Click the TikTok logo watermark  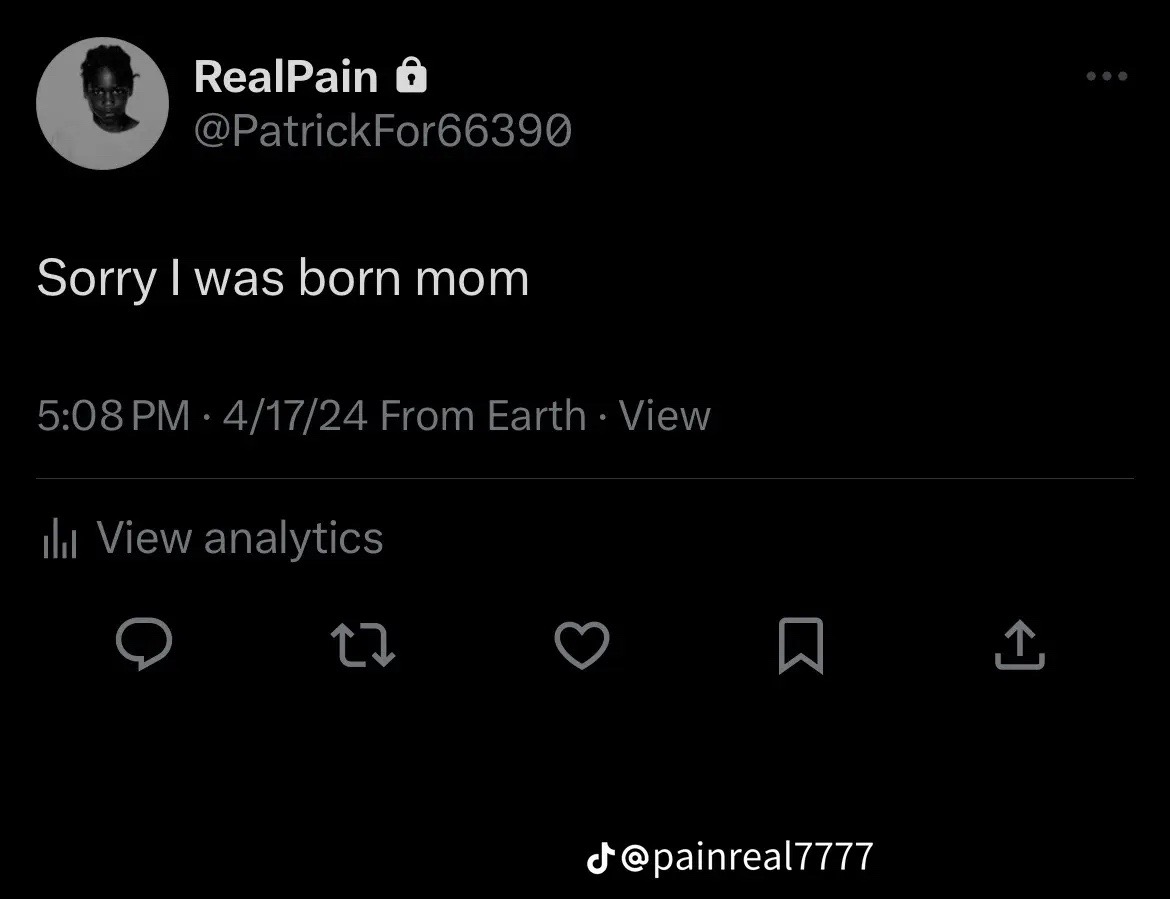click(x=599, y=857)
